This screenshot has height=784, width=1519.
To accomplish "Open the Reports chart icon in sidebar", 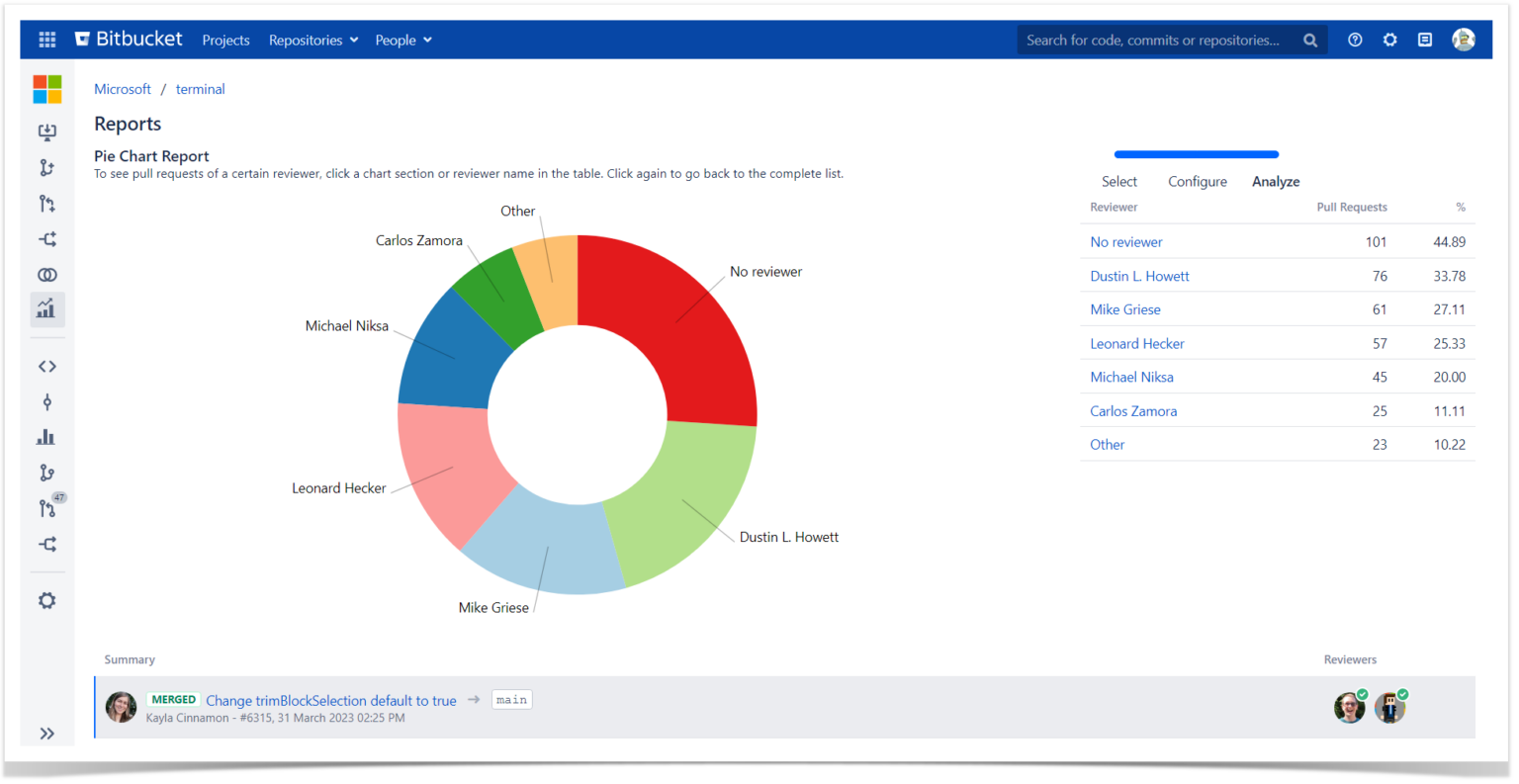I will pyautogui.click(x=46, y=309).
